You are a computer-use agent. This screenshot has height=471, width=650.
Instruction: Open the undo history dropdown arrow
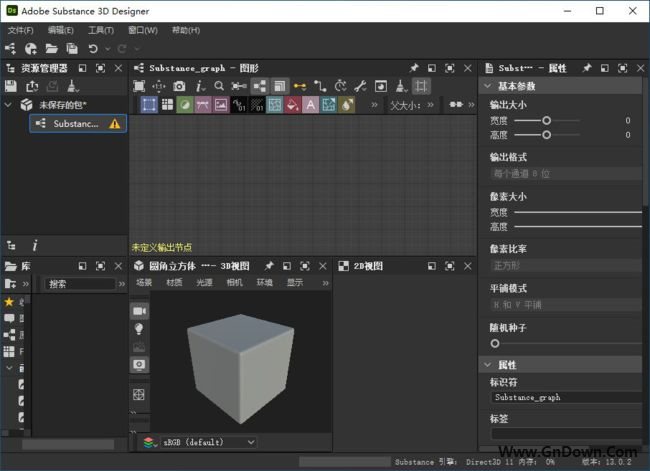pos(108,49)
